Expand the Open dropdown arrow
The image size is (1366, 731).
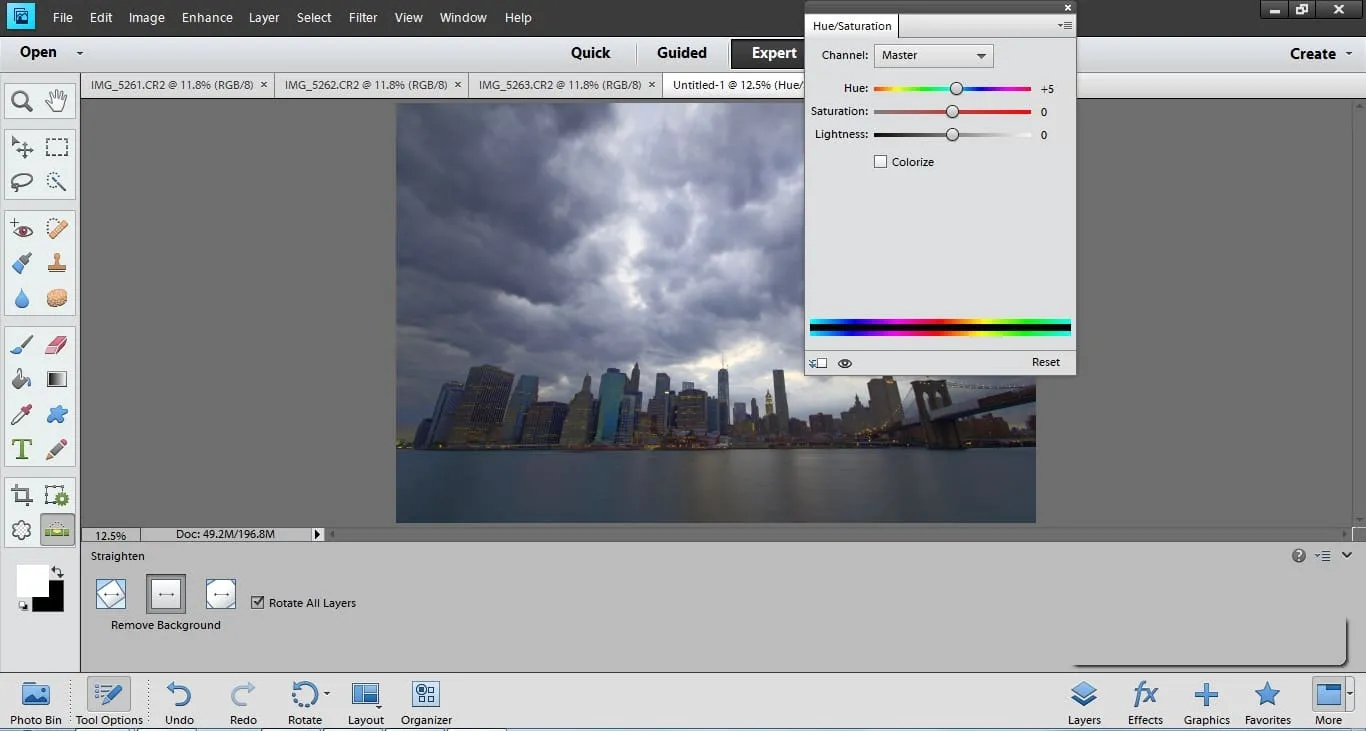80,54
